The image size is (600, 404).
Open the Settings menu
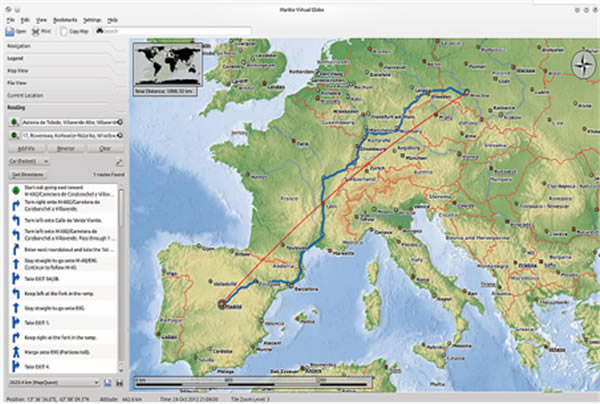92,20
